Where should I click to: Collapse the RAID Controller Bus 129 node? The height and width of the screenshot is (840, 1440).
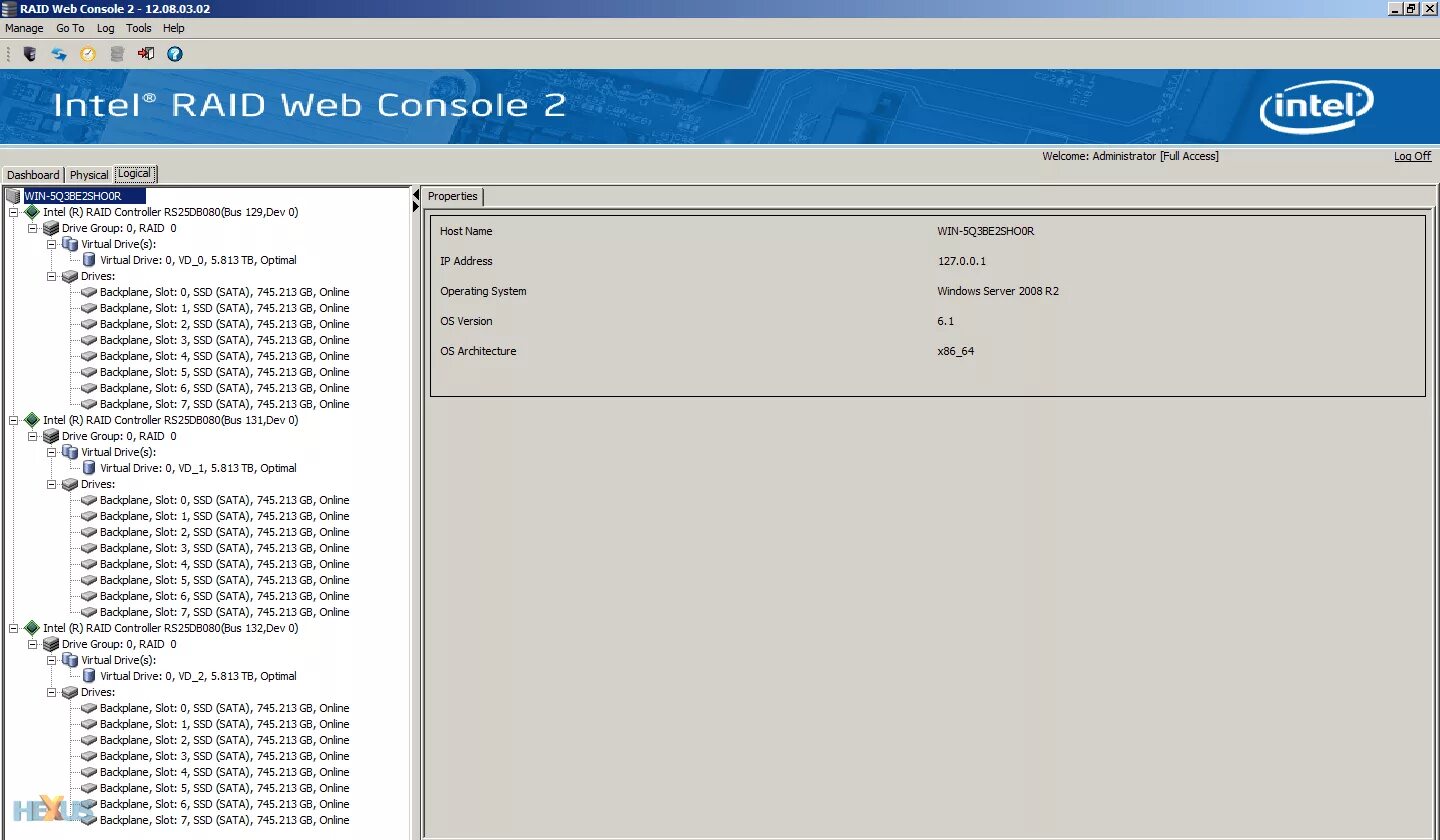tap(14, 212)
